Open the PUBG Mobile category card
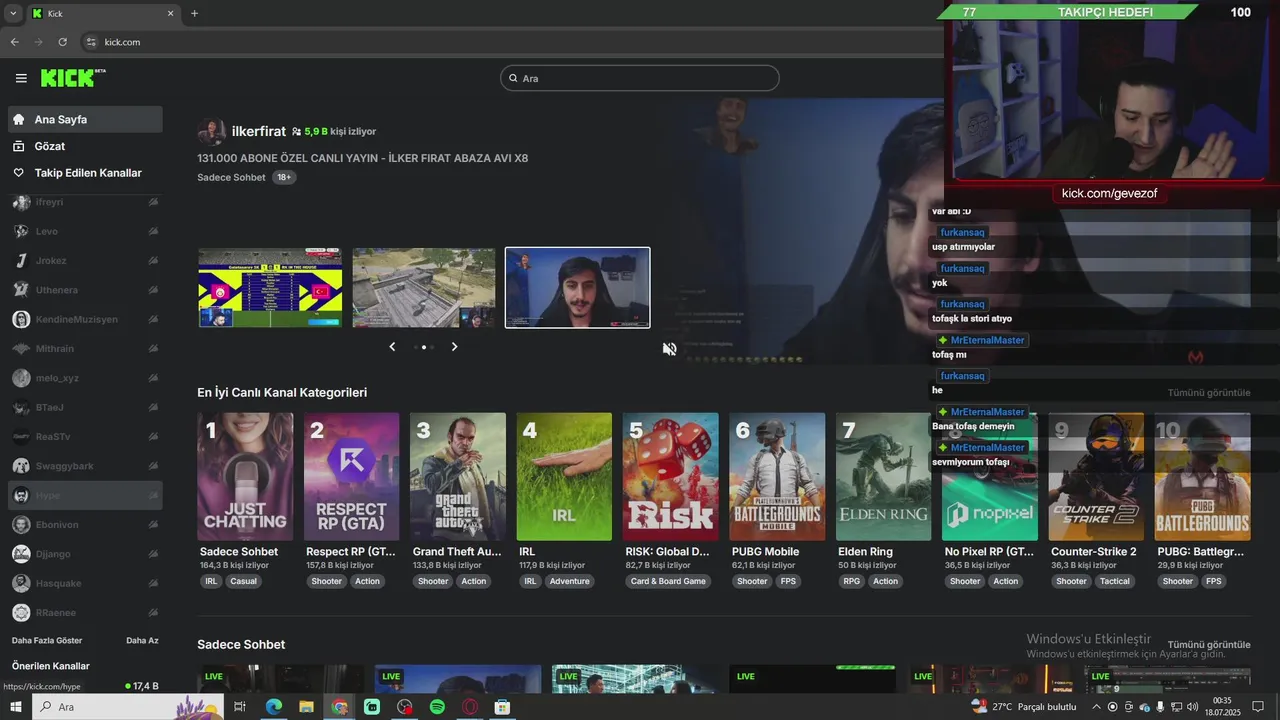Screen dimensions: 1280x720 tap(777, 477)
